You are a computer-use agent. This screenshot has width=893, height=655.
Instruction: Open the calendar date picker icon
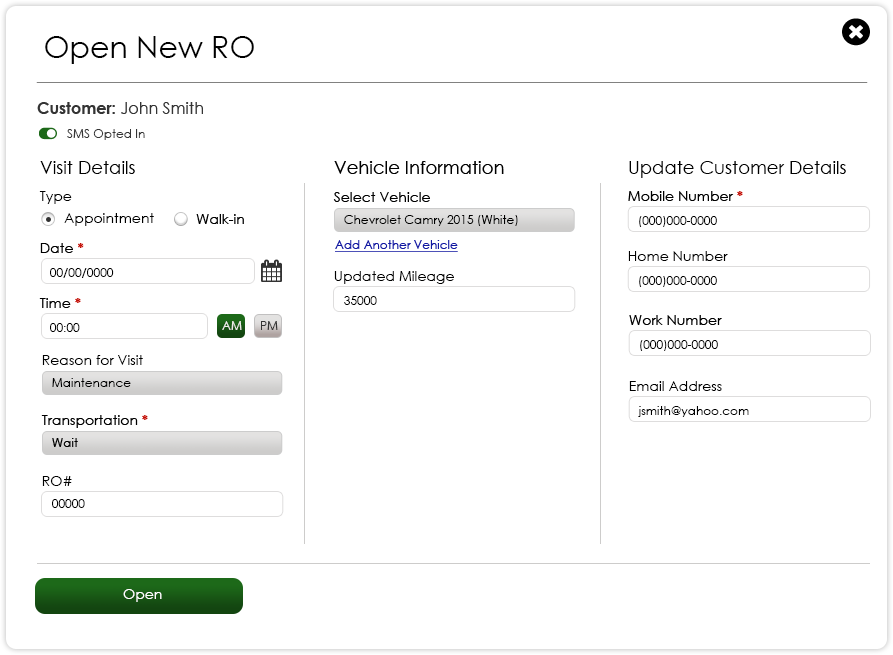coord(271,271)
